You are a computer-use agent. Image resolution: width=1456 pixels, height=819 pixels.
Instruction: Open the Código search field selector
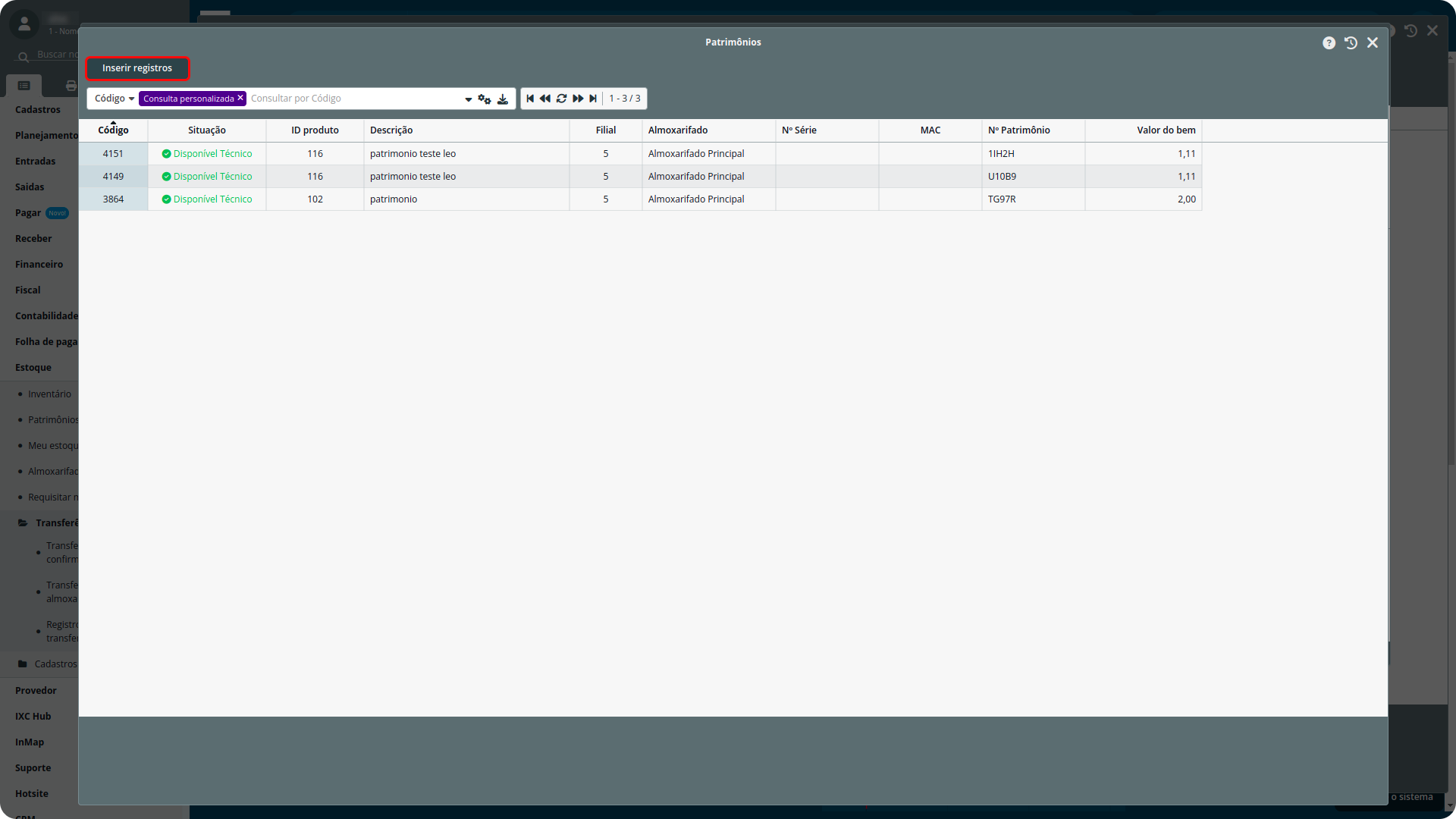(x=115, y=99)
